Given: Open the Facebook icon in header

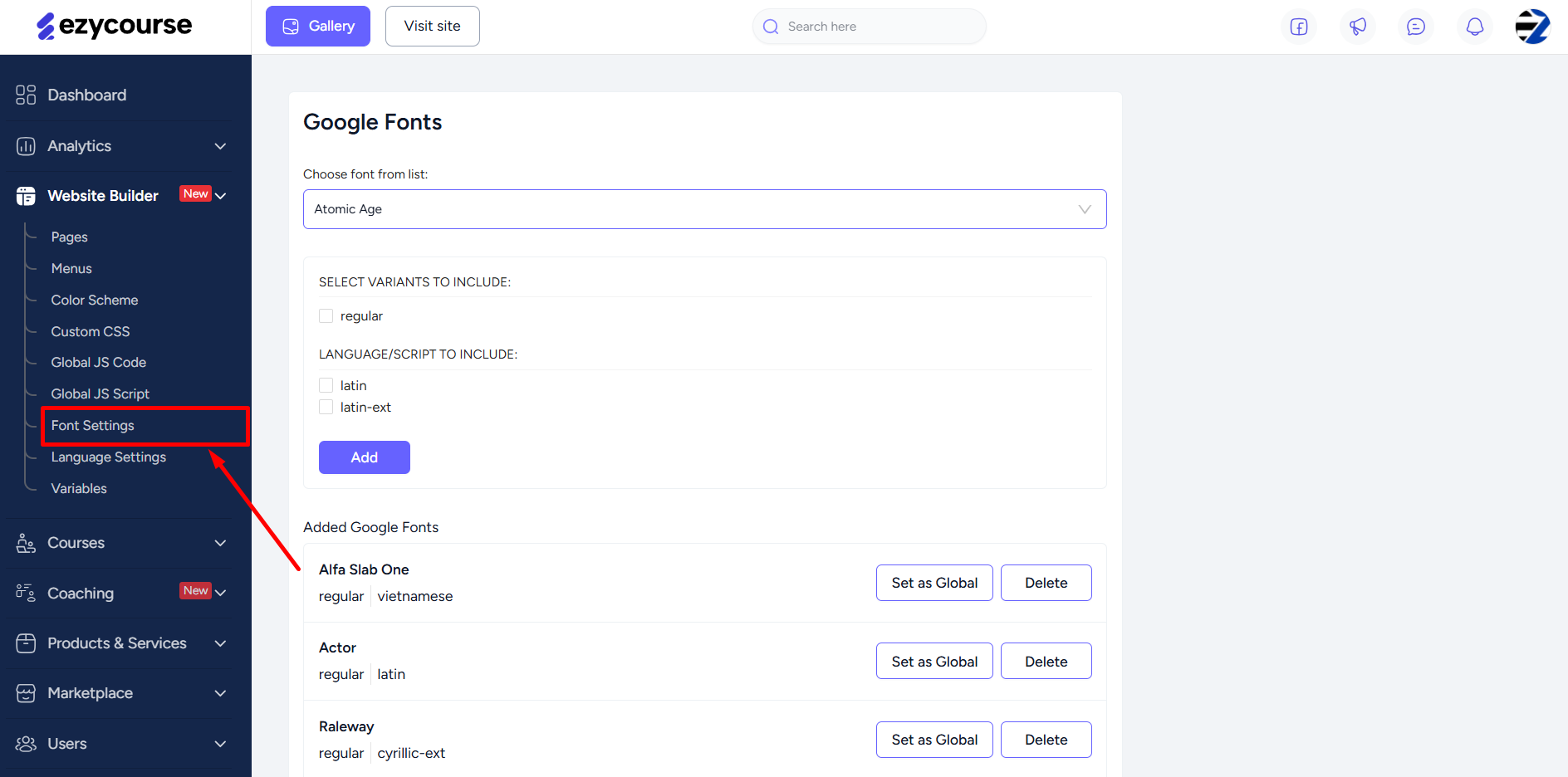Looking at the screenshot, I should pos(1299,27).
